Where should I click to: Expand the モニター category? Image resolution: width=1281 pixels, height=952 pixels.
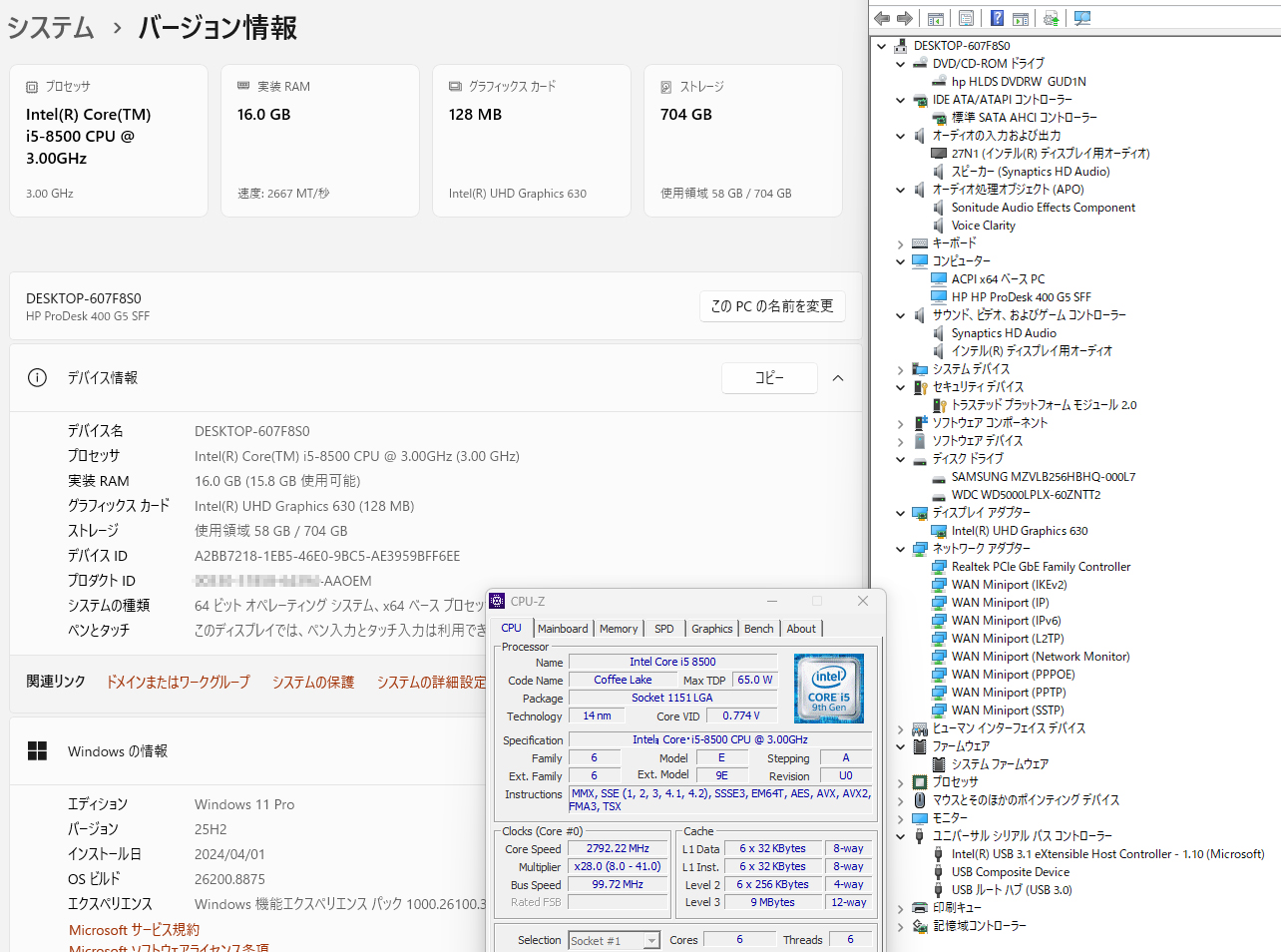pyautogui.click(x=900, y=818)
